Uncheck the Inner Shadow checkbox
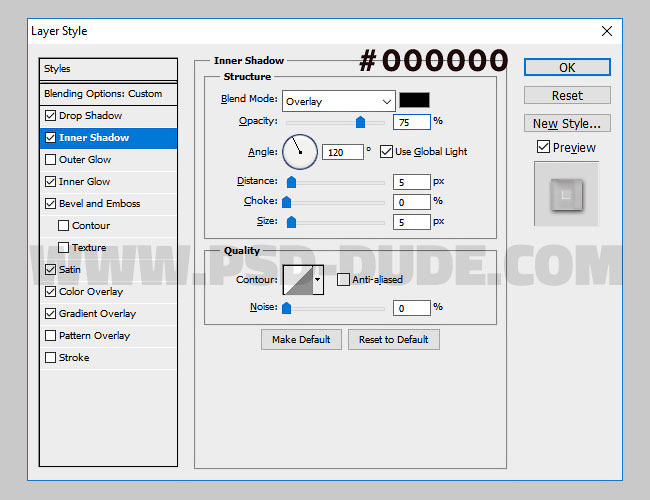 coord(50,137)
